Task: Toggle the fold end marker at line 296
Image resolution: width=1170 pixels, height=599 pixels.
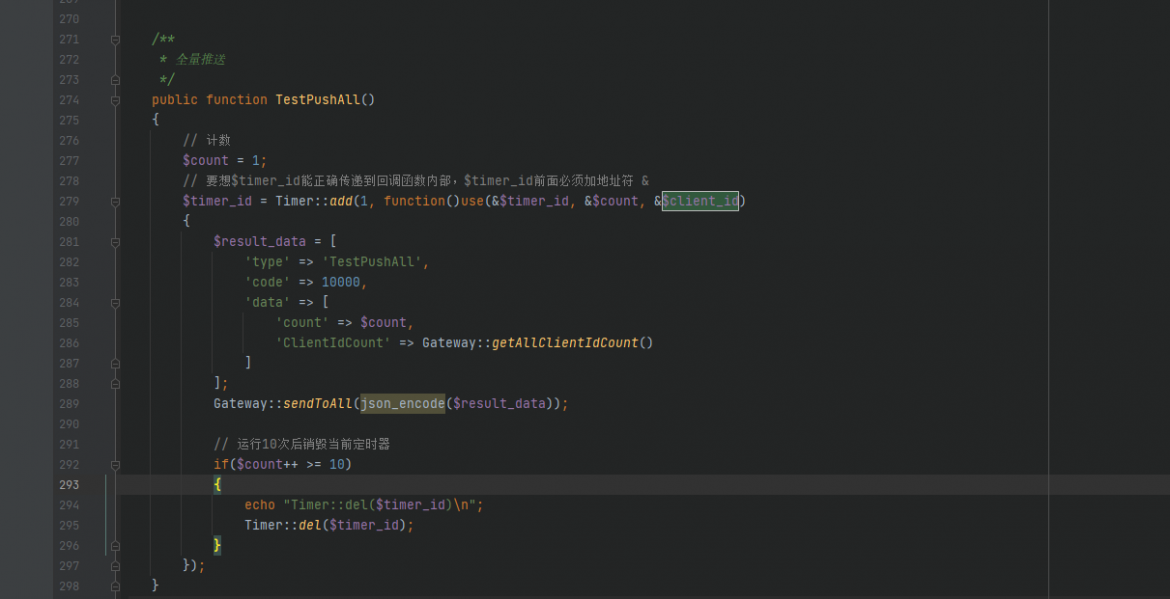Action: 115,545
